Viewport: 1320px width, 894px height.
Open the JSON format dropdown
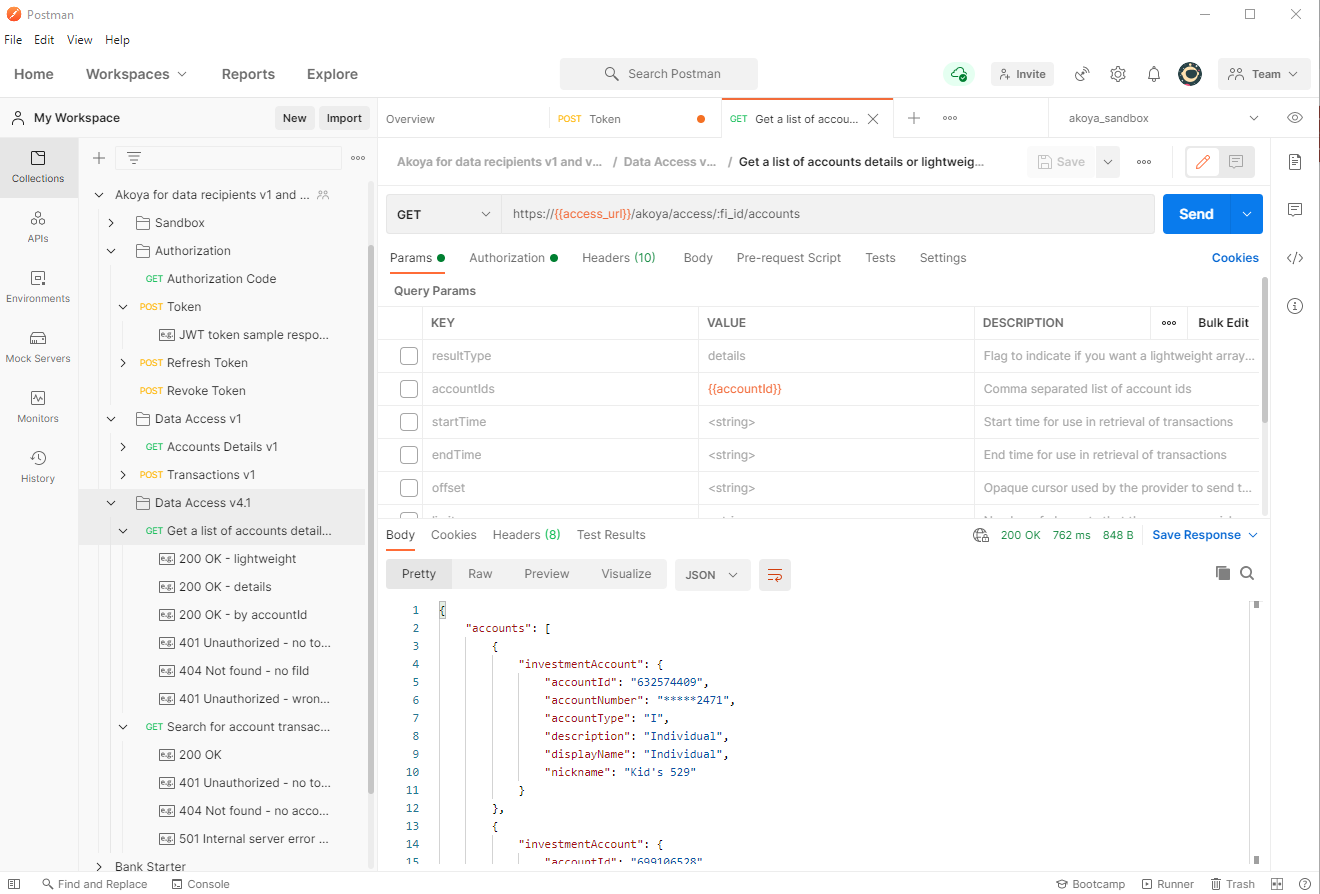[x=713, y=575]
